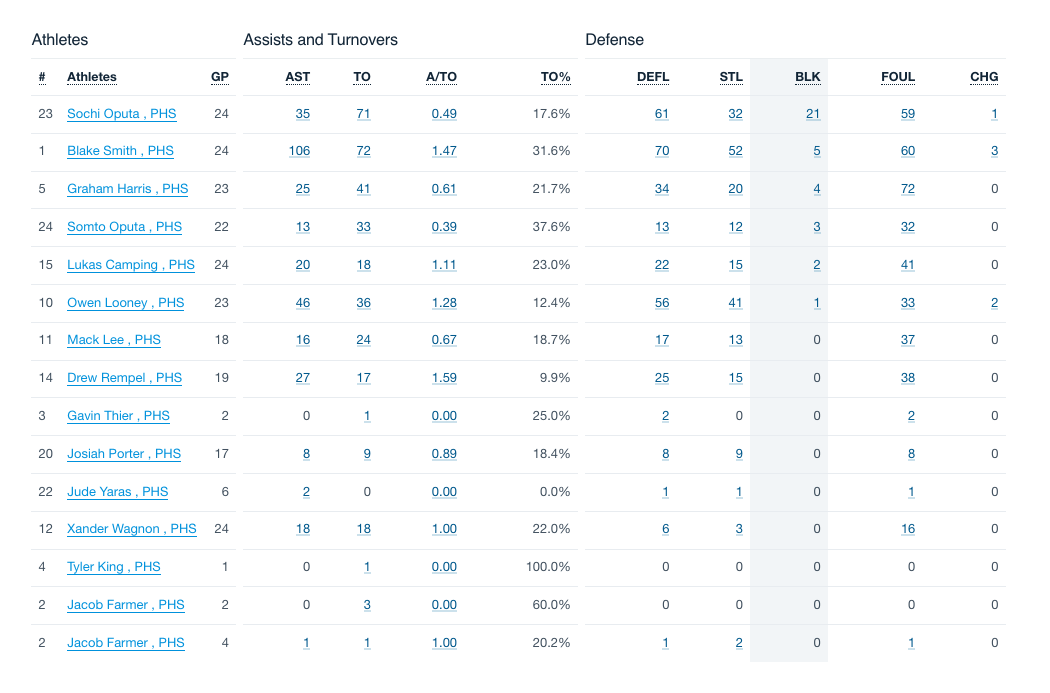The width and height of the screenshot is (1050, 693).
Task: Open Sochi Oputa's athlete profile link
Action: 121,114
